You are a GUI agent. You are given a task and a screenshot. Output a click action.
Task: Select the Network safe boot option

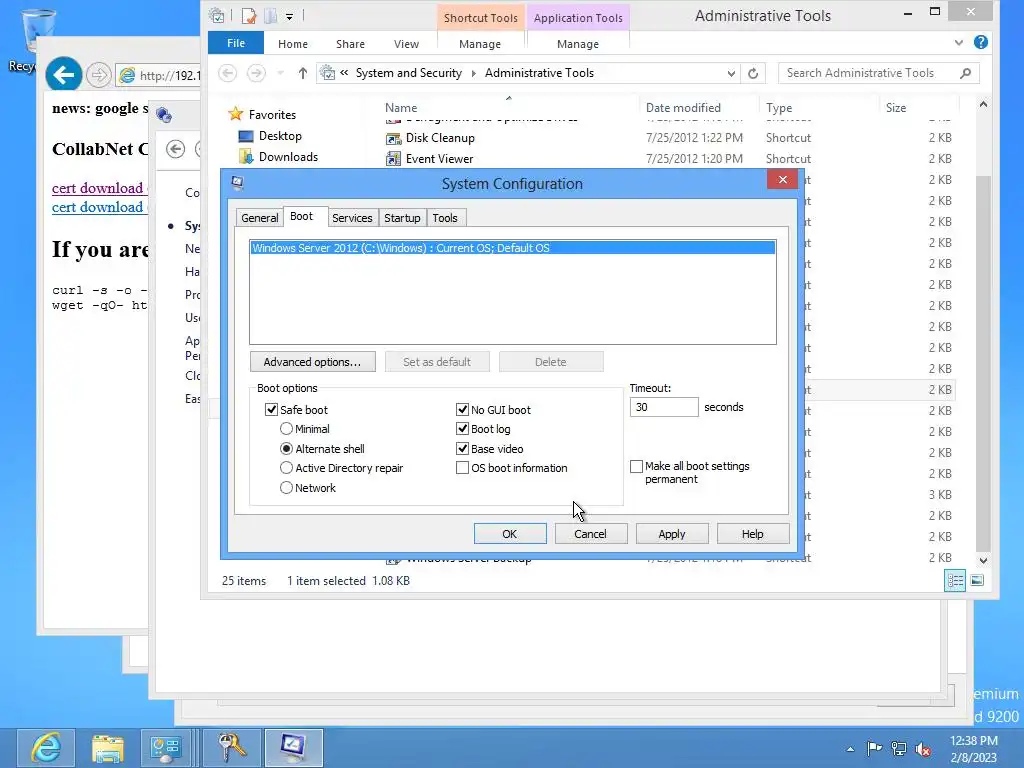tap(286, 488)
